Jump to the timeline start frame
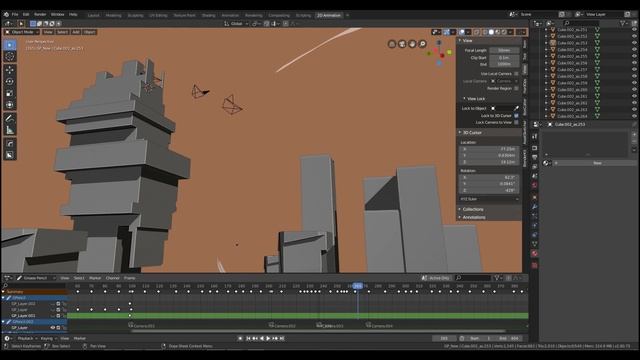The image size is (640, 360). (248, 338)
